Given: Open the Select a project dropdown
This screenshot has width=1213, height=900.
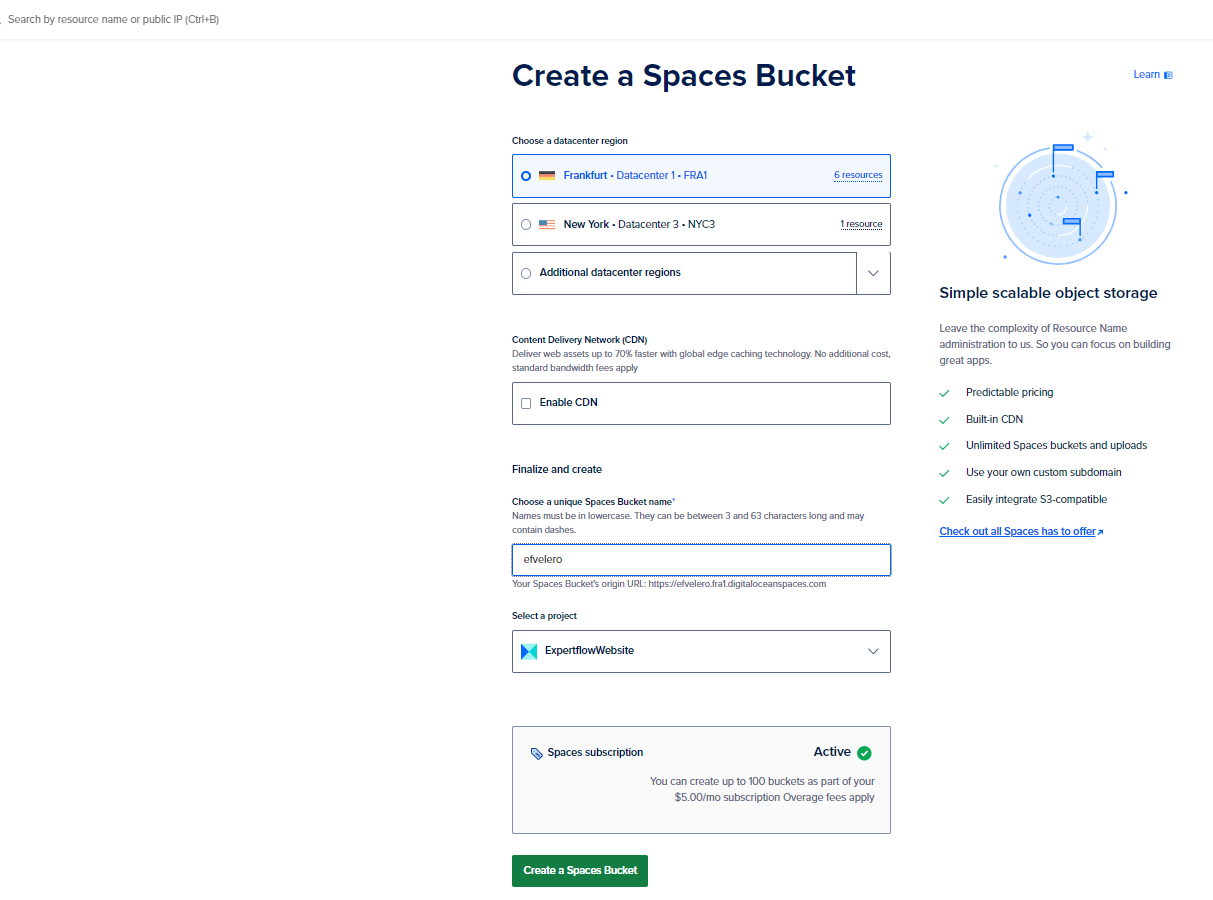Looking at the screenshot, I should pyautogui.click(x=700, y=651).
